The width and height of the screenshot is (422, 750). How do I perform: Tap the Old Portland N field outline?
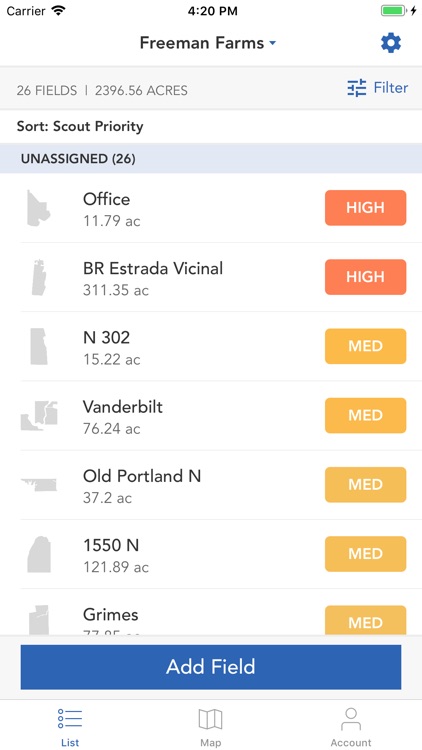click(39, 485)
